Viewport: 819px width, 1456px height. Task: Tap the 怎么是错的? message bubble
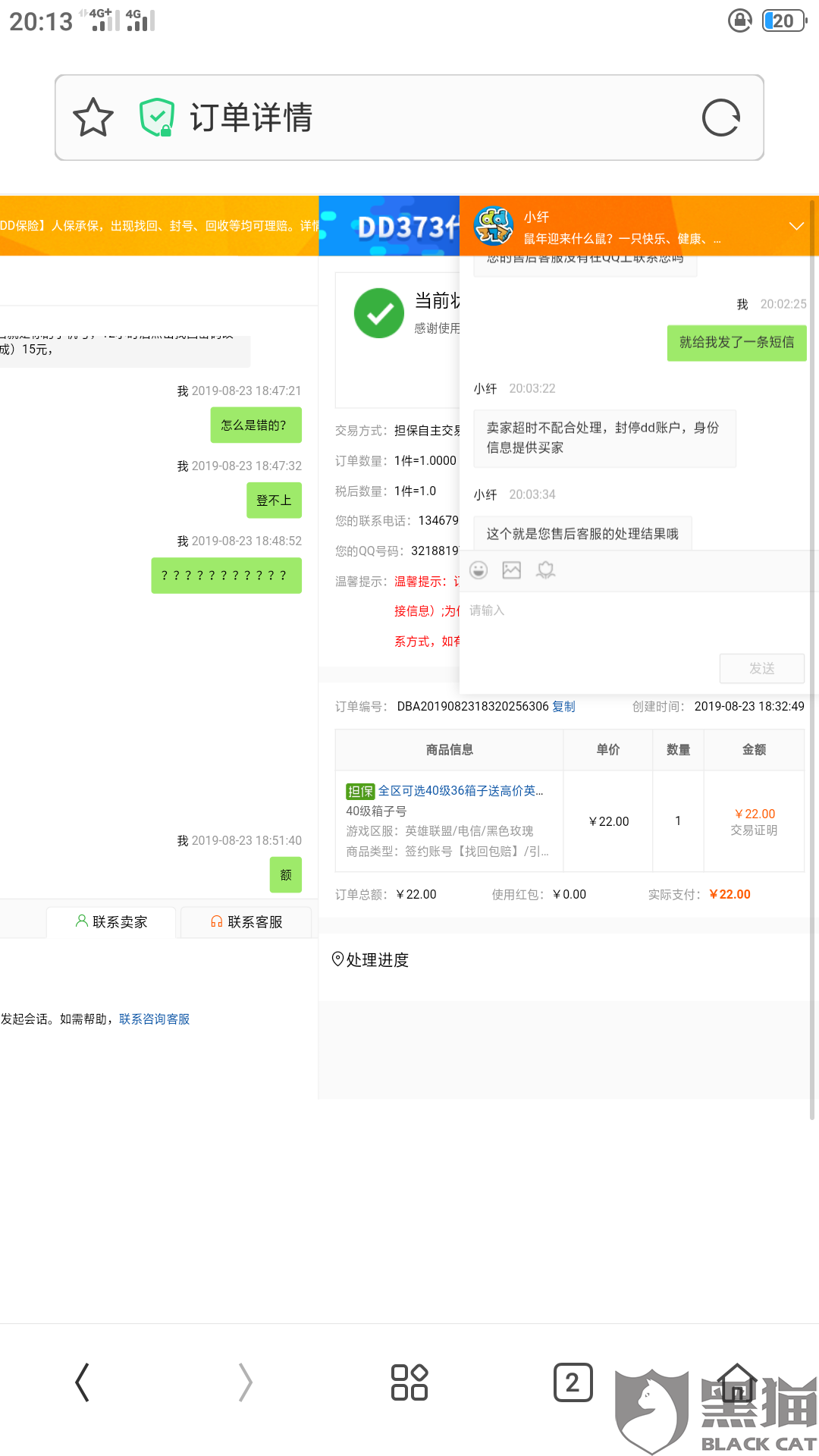pos(256,425)
